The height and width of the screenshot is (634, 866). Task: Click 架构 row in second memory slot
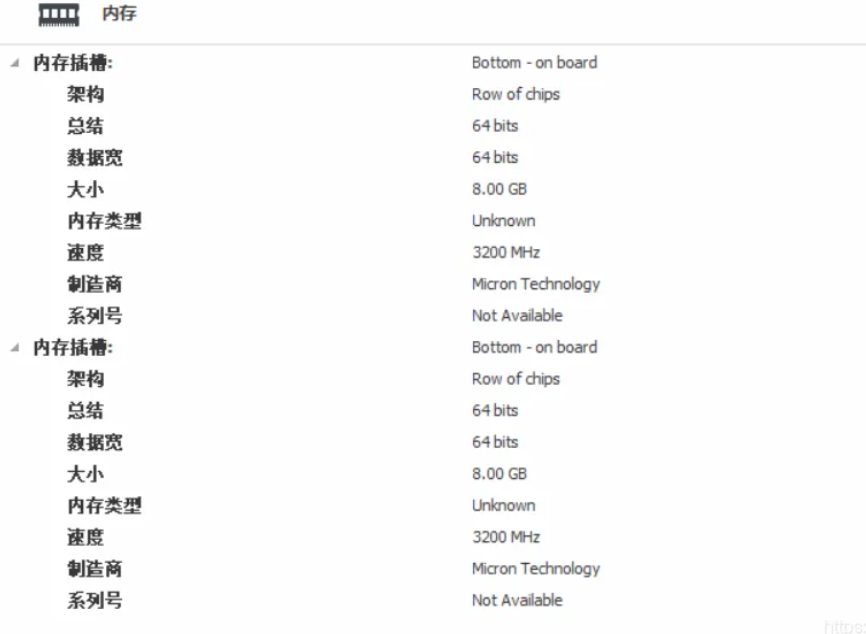pos(85,380)
